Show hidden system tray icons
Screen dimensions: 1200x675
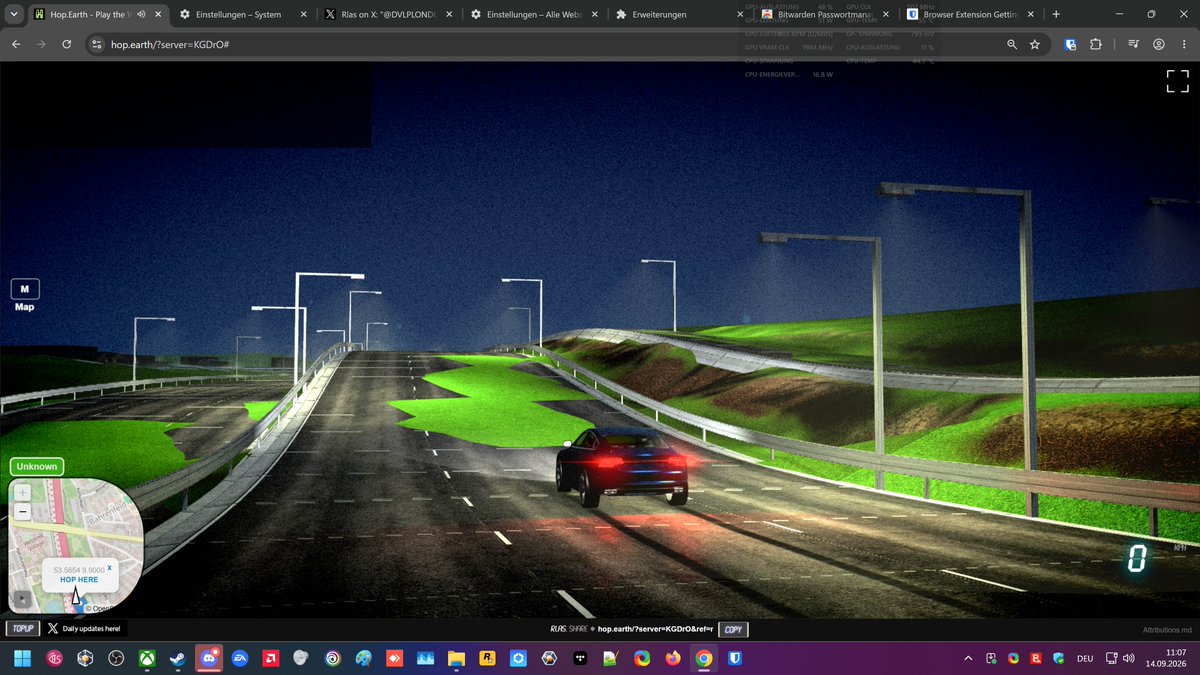968,658
